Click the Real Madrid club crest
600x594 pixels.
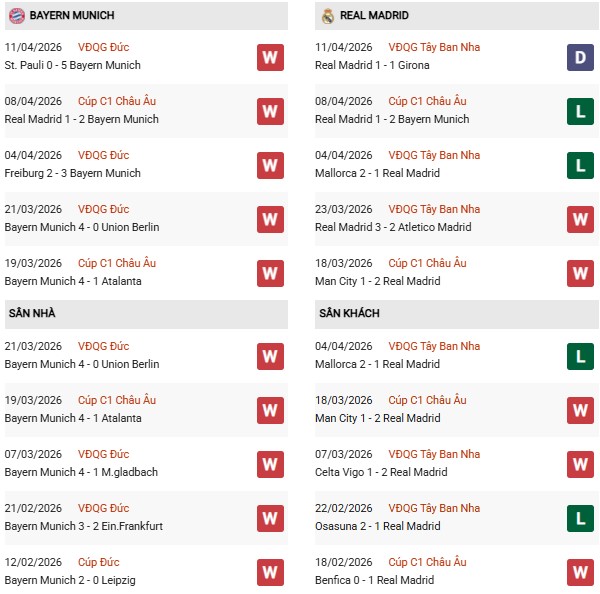pos(328,16)
